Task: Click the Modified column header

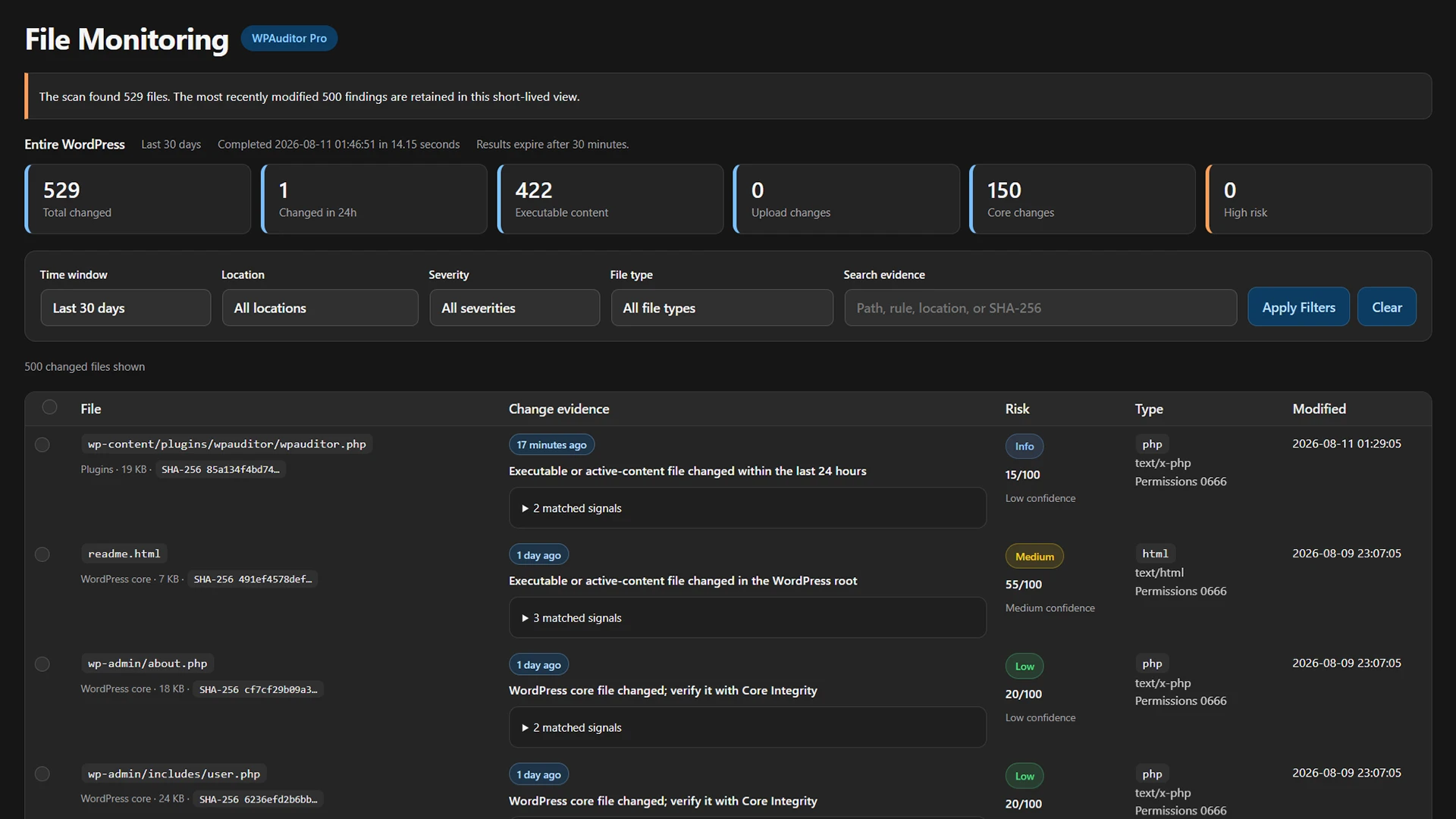Action: tap(1319, 409)
